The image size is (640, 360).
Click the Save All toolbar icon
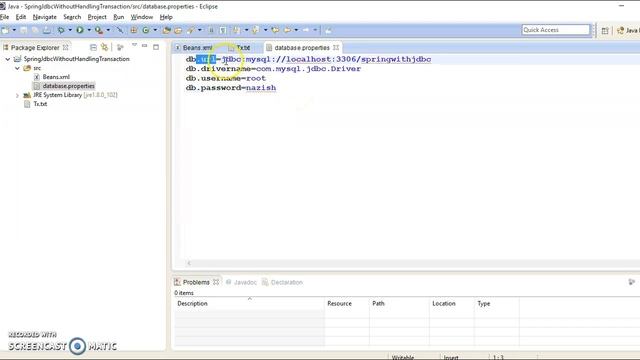tap(35, 30)
